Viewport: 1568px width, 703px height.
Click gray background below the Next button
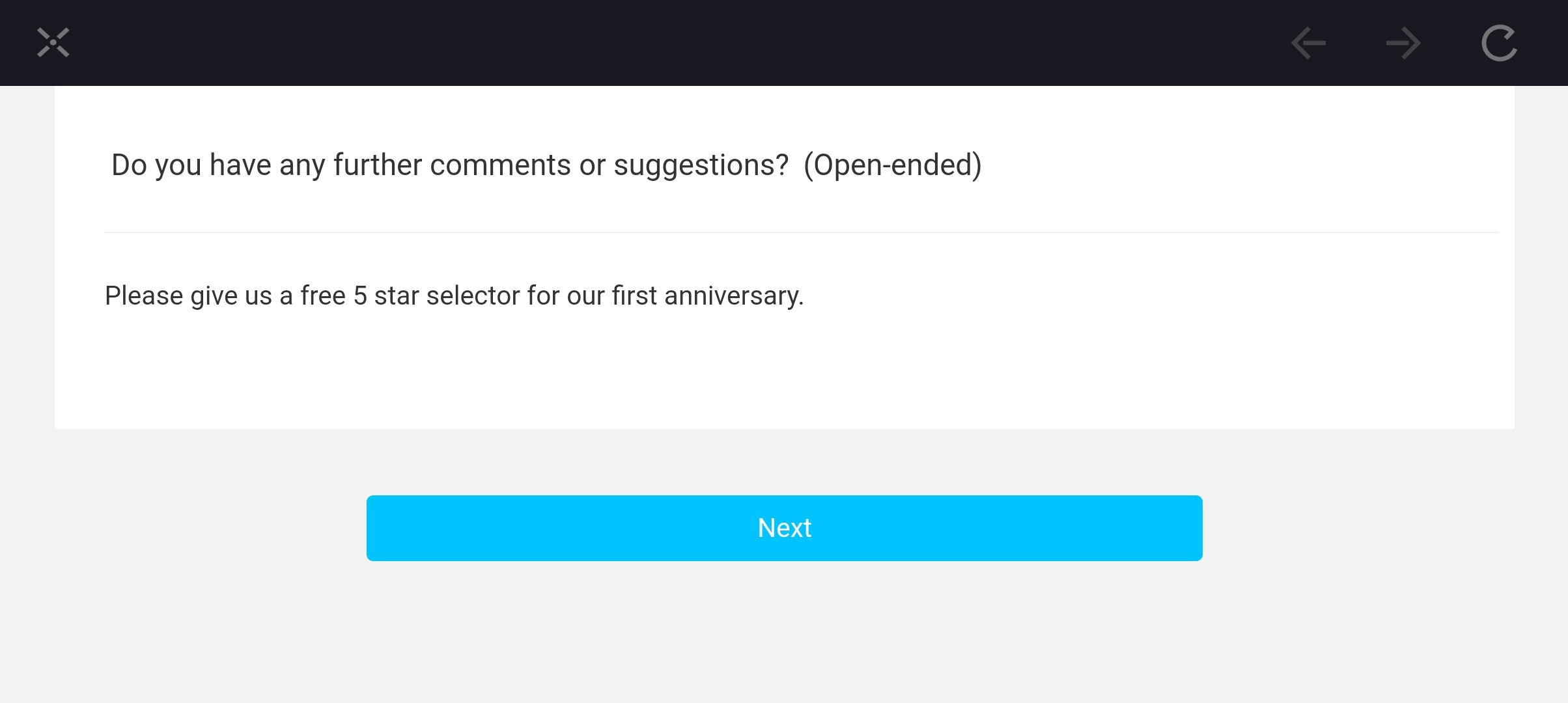784,631
